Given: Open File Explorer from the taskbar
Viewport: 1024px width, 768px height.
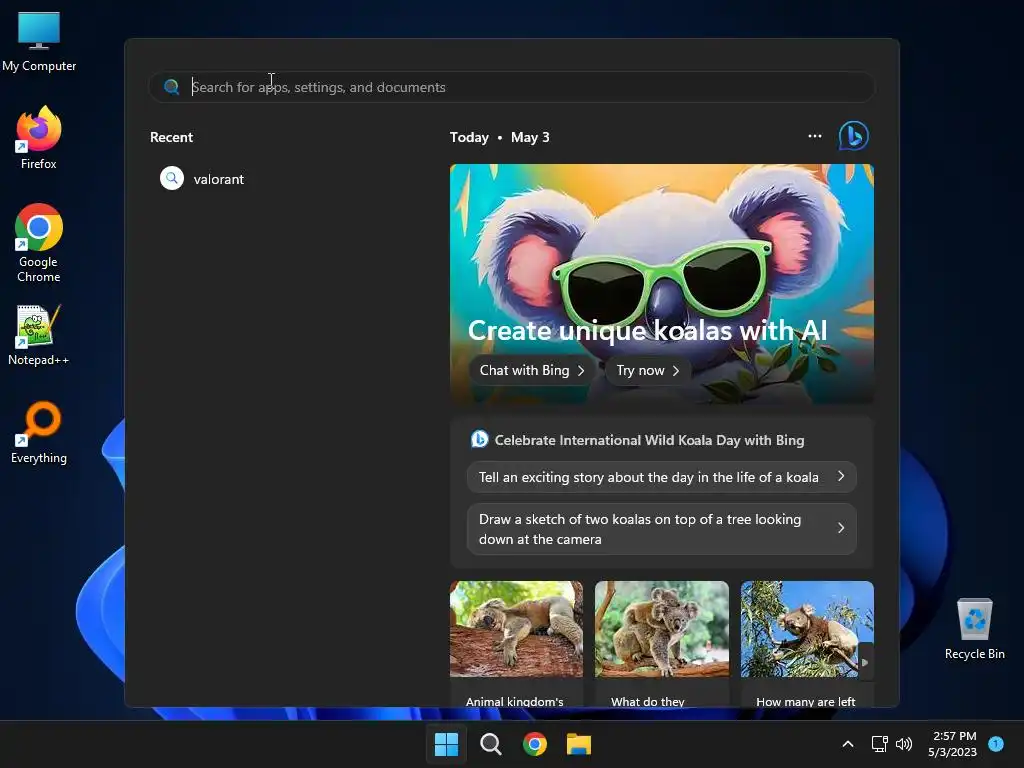Looking at the screenshot, I should point(579,744).
